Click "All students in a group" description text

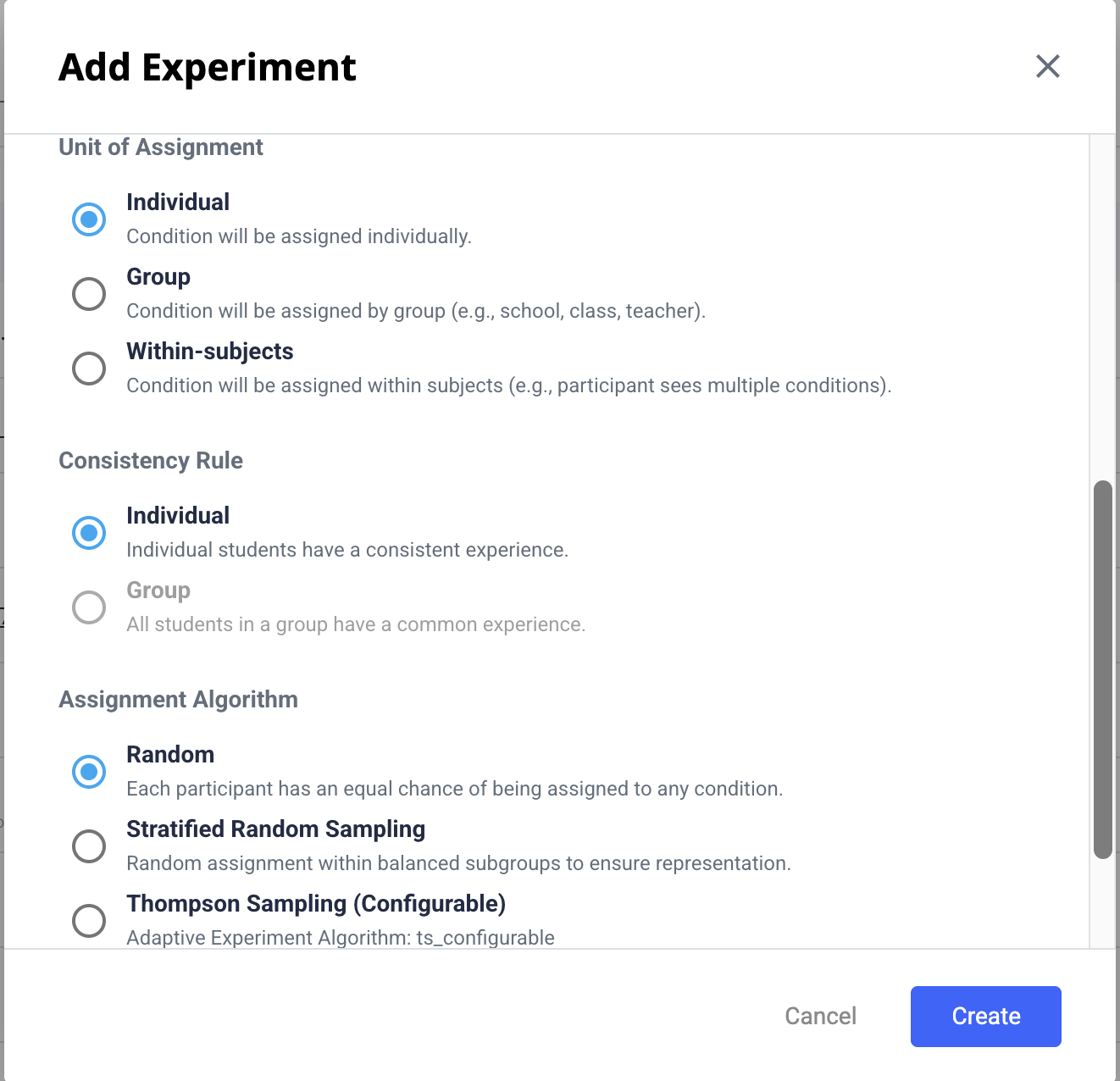click(x=356, y=624)
